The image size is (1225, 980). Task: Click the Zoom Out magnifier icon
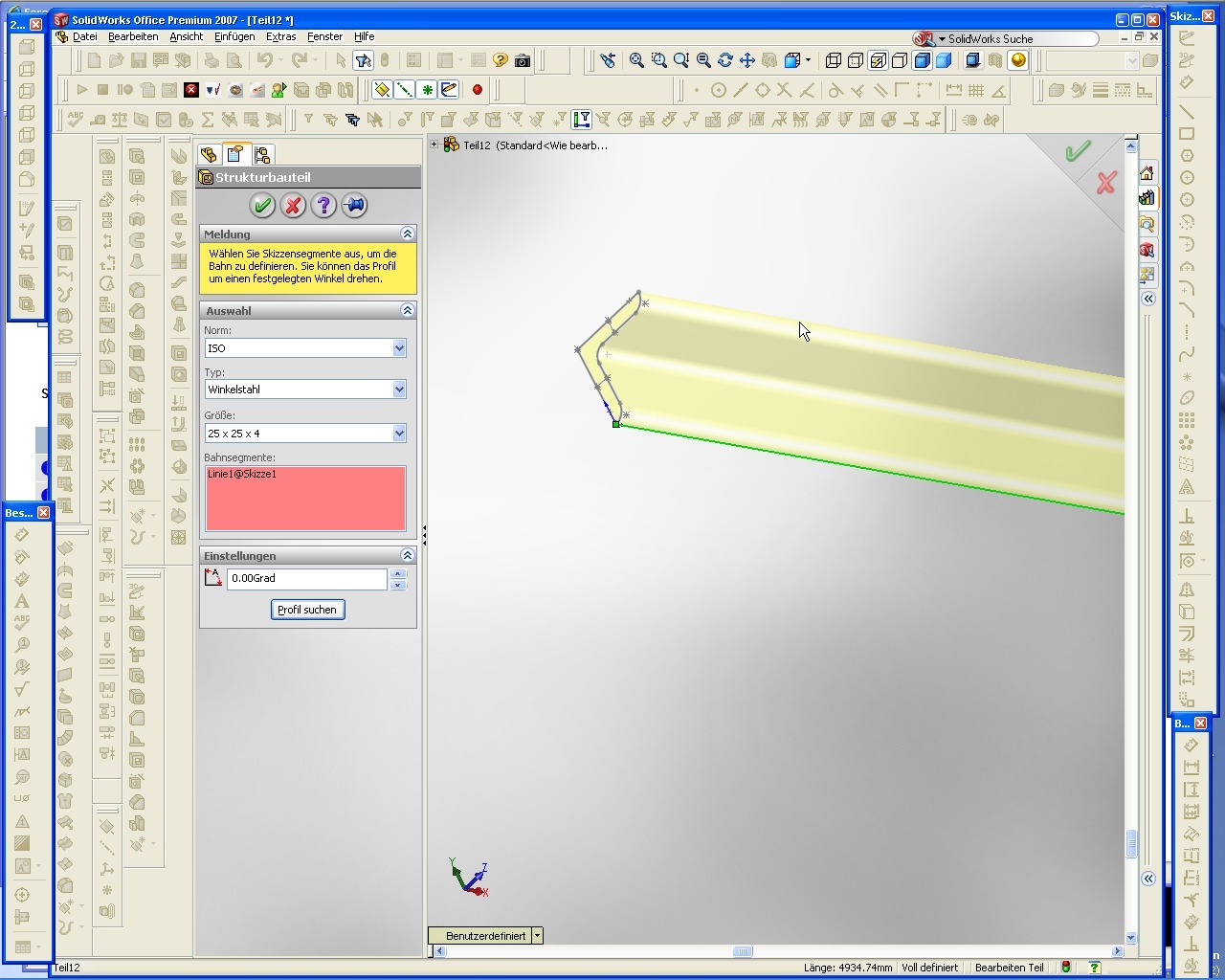point(703,60)
